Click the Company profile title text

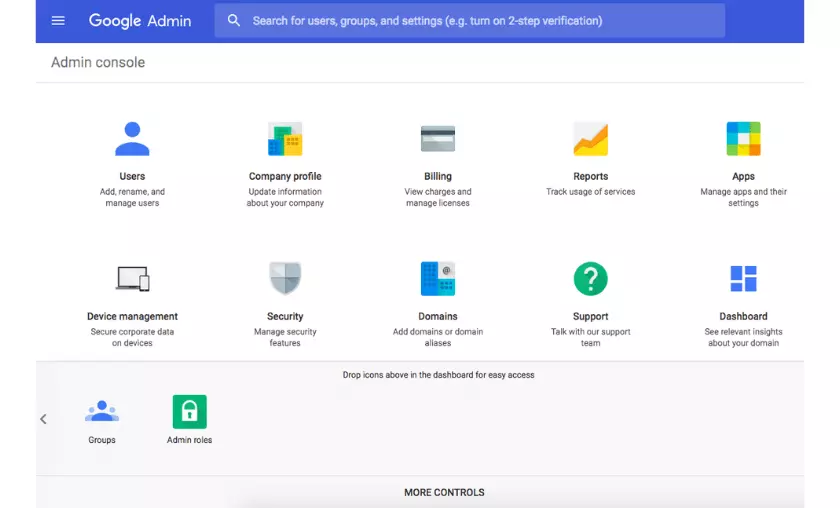285,176
